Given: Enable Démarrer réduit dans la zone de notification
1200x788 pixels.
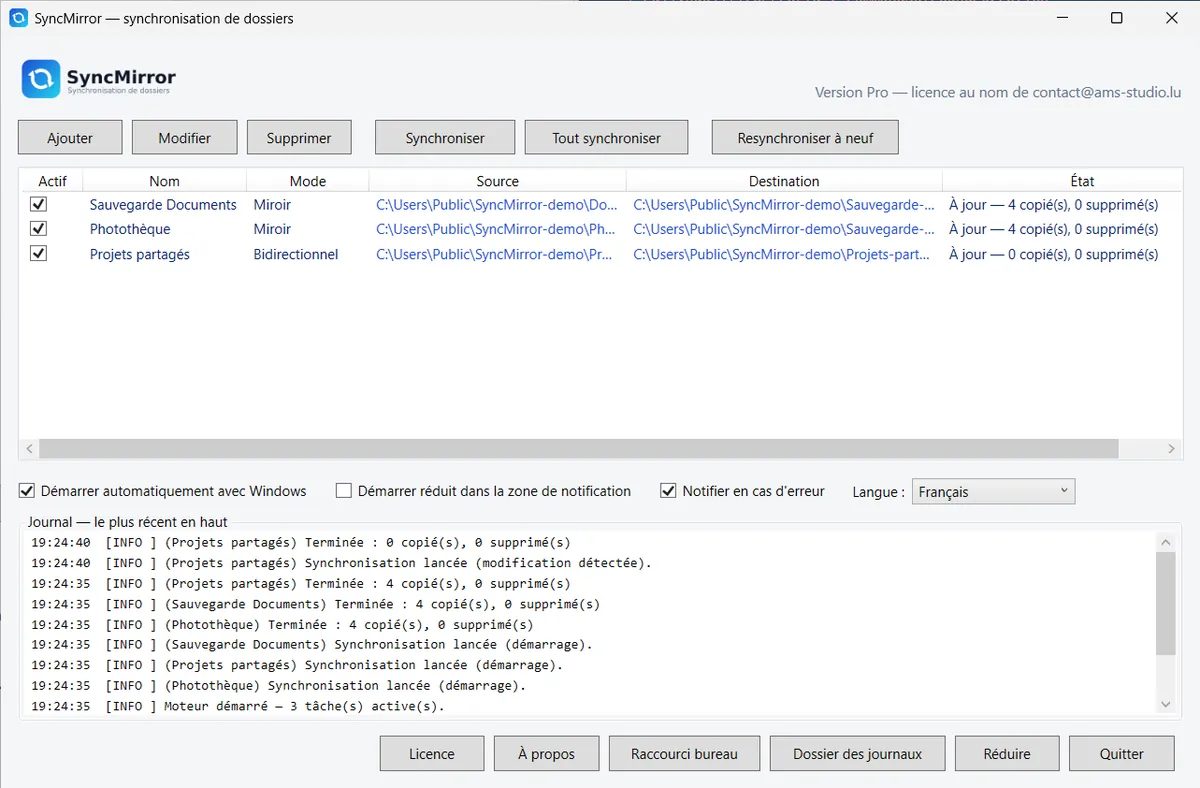Looking at the screenshot, I should pyautogui.click(x=344, y=491).
